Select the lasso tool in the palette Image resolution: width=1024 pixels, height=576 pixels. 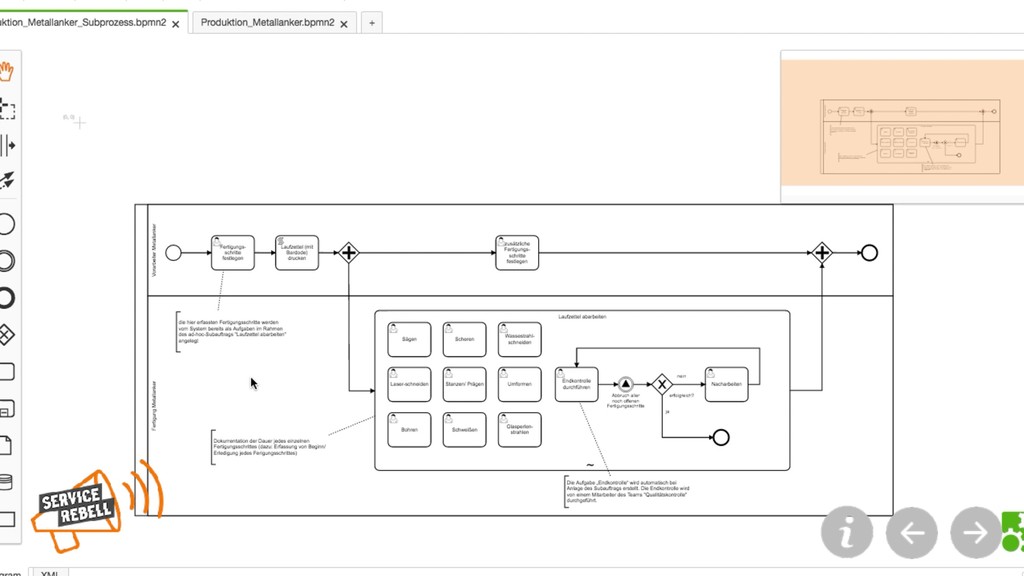7,108
